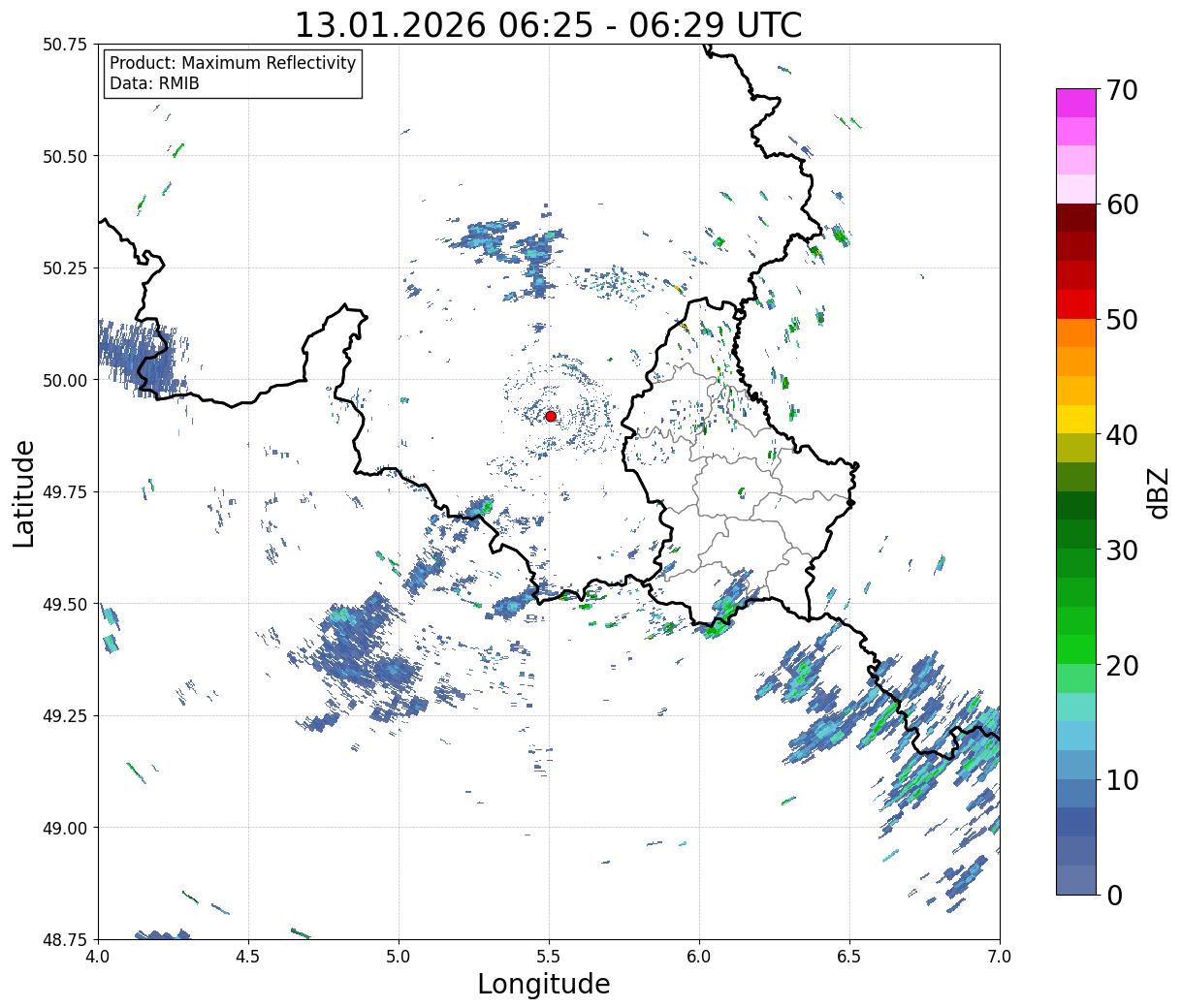Click the longitude tick label 5.0
The height and width of the screenshot is (1008, 1182).
(399, 956)
